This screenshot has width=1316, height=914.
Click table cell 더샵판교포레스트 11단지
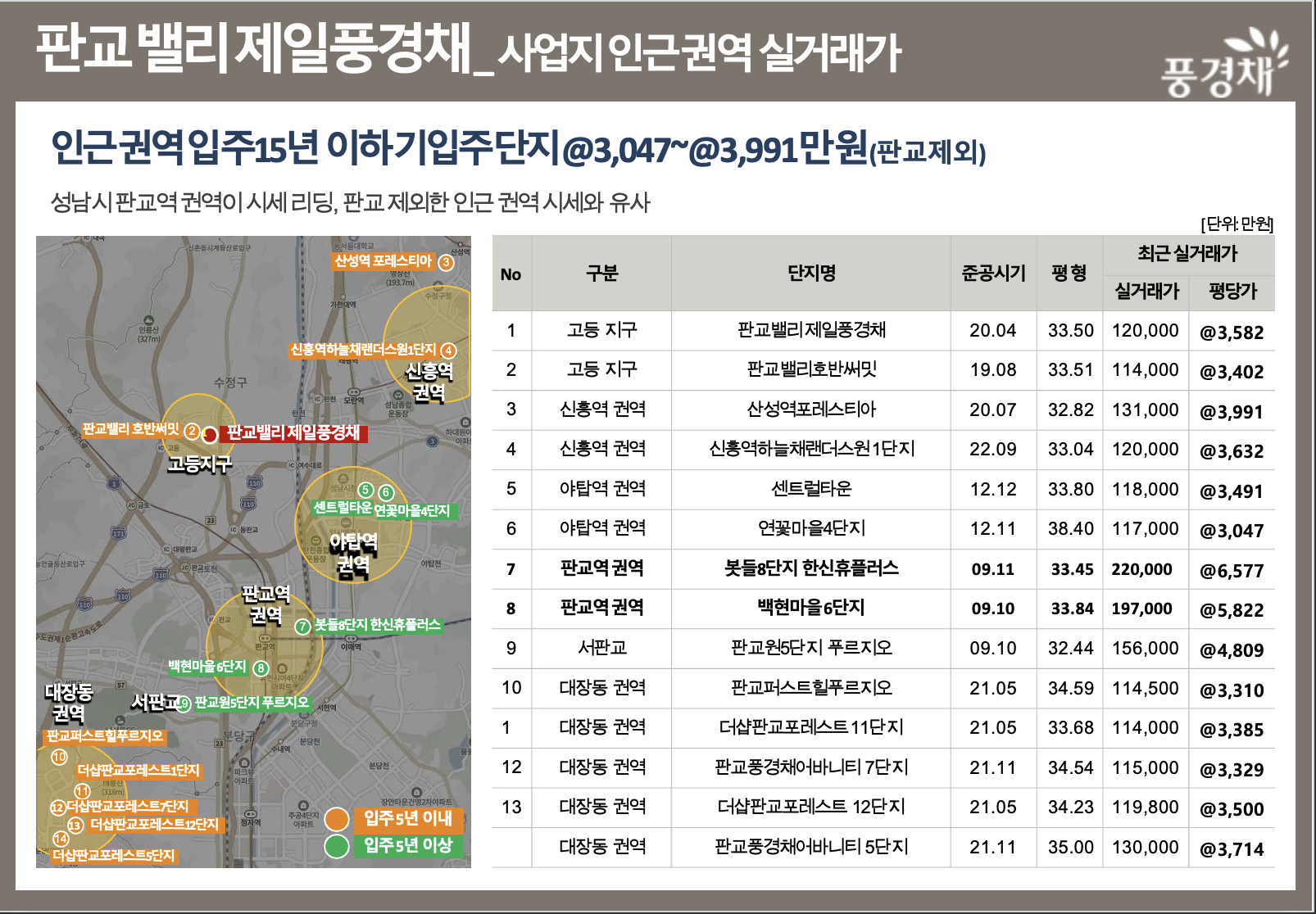(x=811, y=726)
